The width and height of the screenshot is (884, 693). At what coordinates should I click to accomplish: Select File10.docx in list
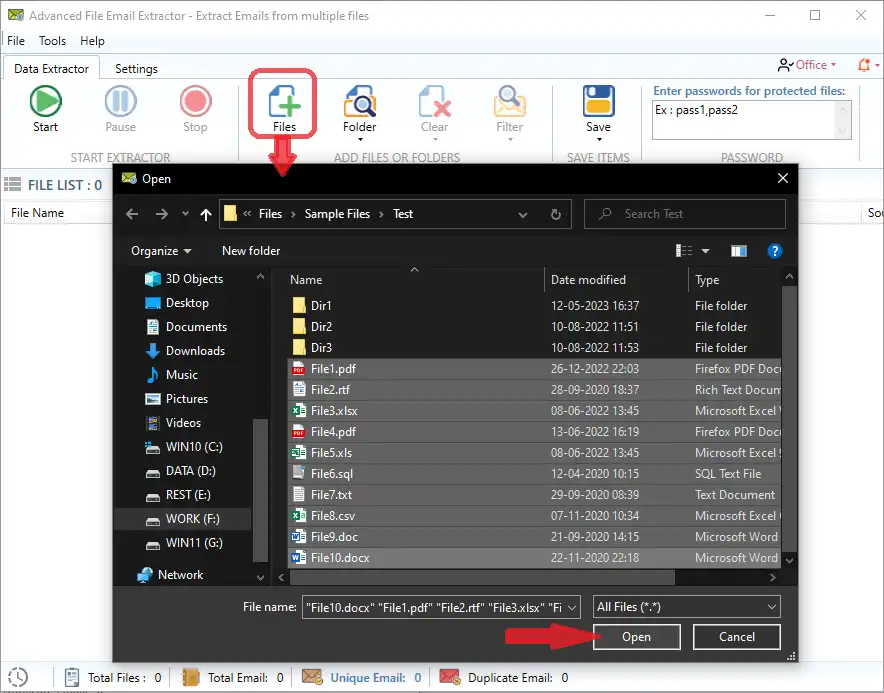click(x=534, y=558)
